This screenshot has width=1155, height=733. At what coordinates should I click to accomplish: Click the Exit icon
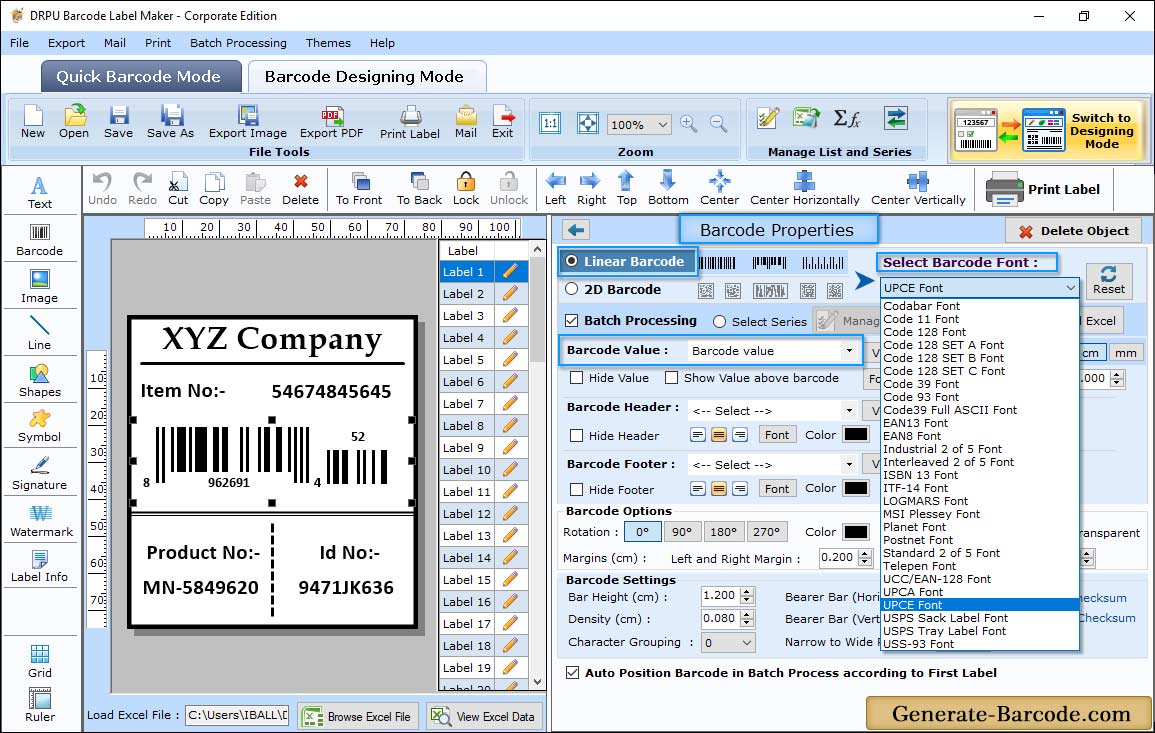tap(503, 122)
